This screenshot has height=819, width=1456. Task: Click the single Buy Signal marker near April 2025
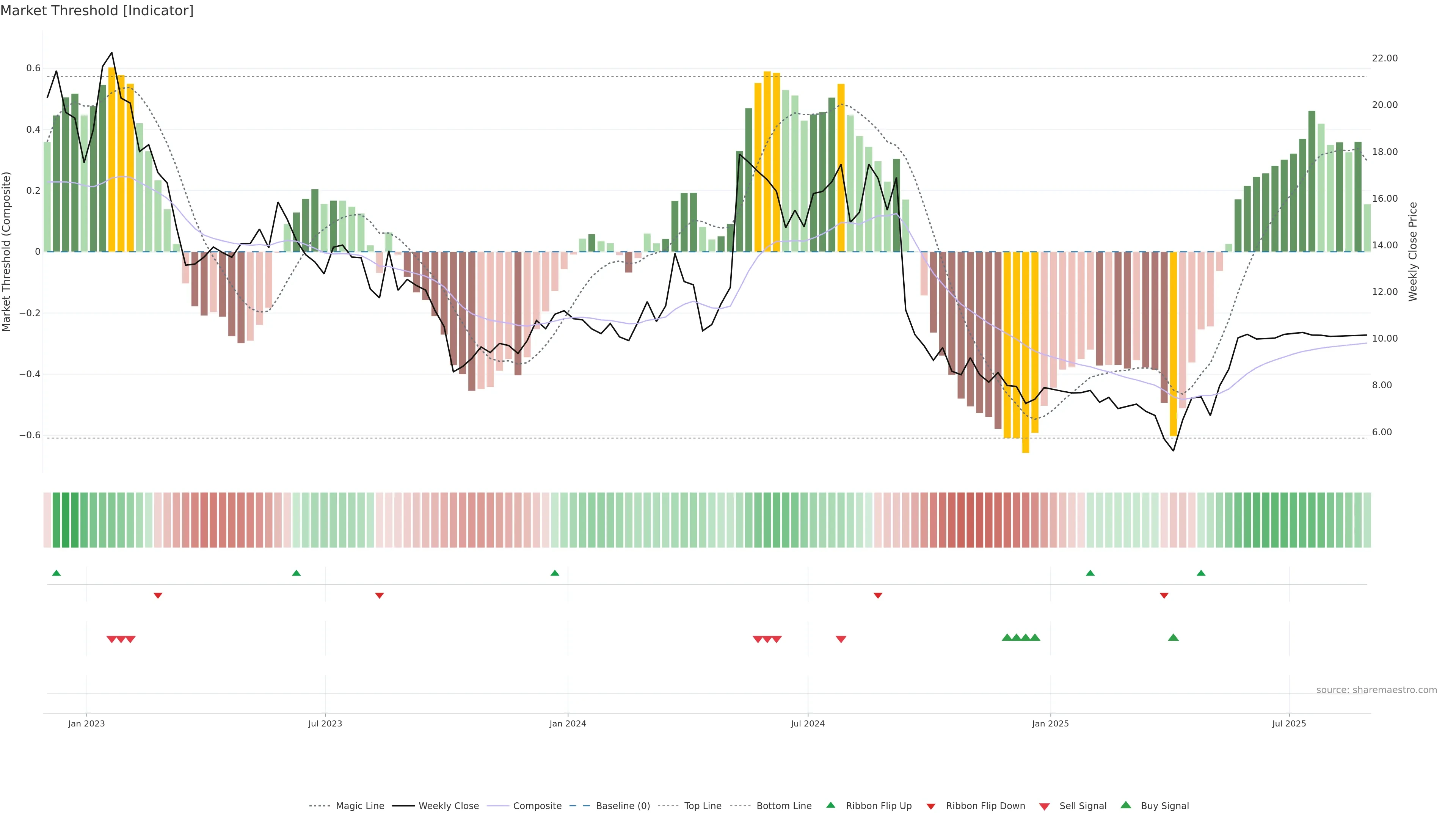pos(1173,637)
